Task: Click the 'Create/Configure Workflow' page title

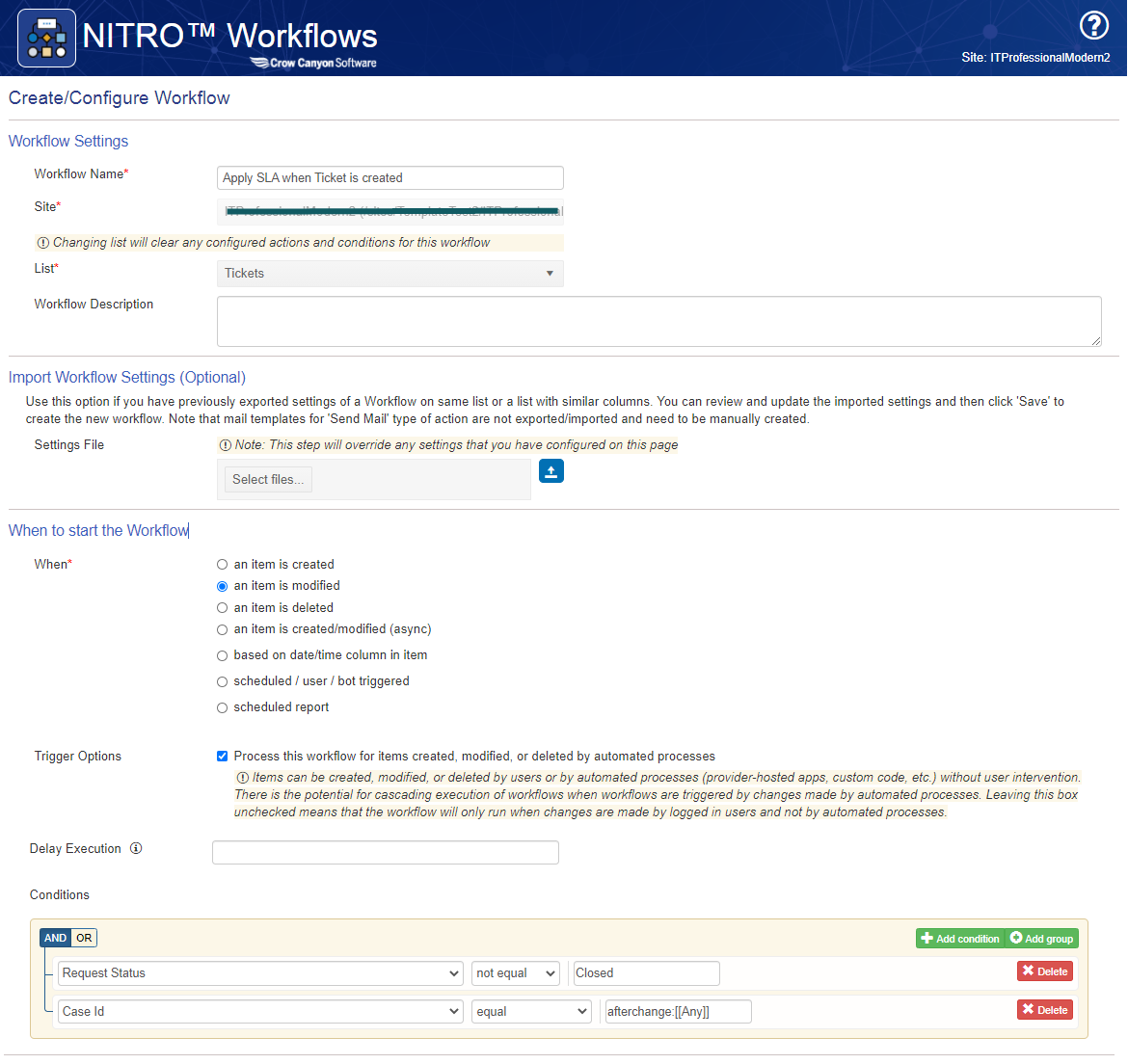Action: [x=120, y=97]
